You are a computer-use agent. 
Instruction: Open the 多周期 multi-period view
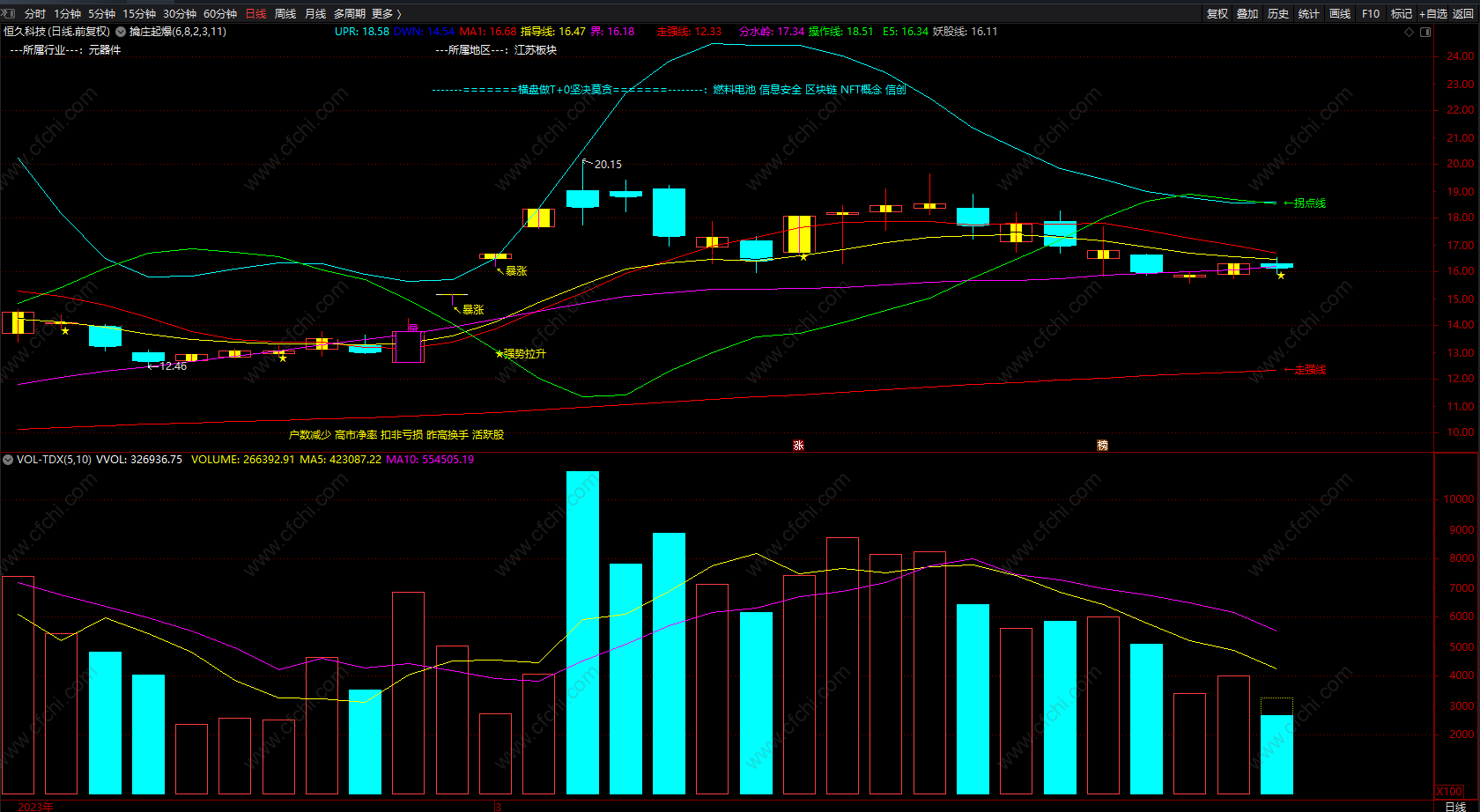point(350,14)
